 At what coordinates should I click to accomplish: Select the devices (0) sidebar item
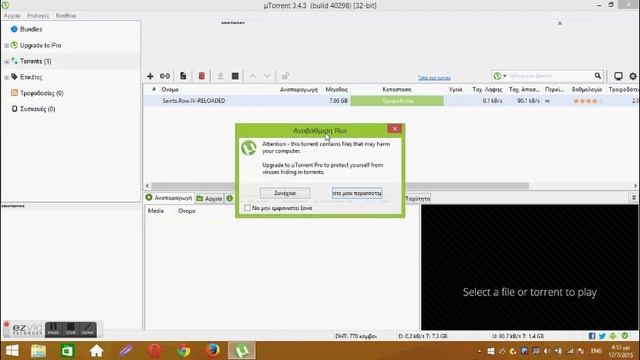(38, 109)
